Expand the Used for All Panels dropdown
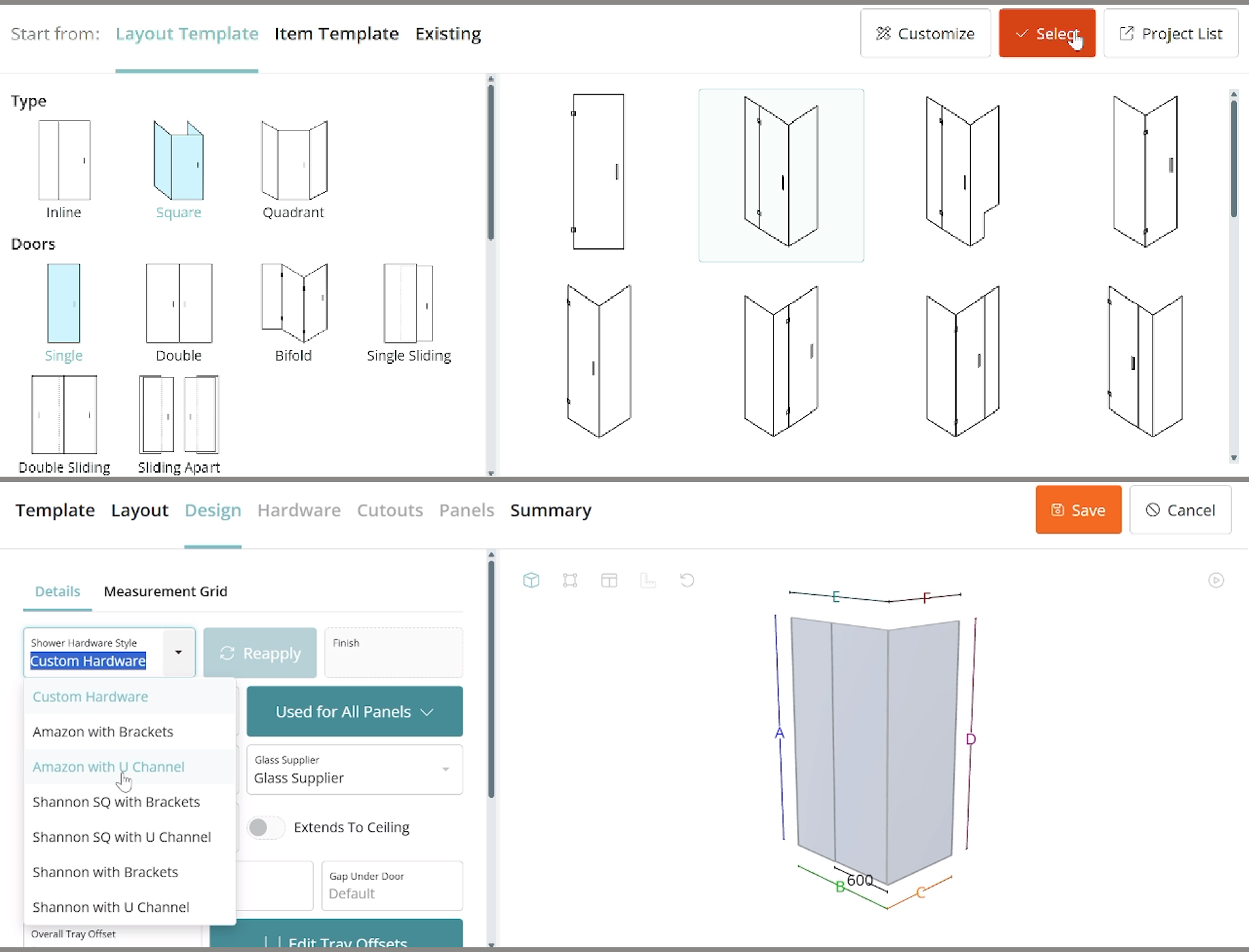 355,711
